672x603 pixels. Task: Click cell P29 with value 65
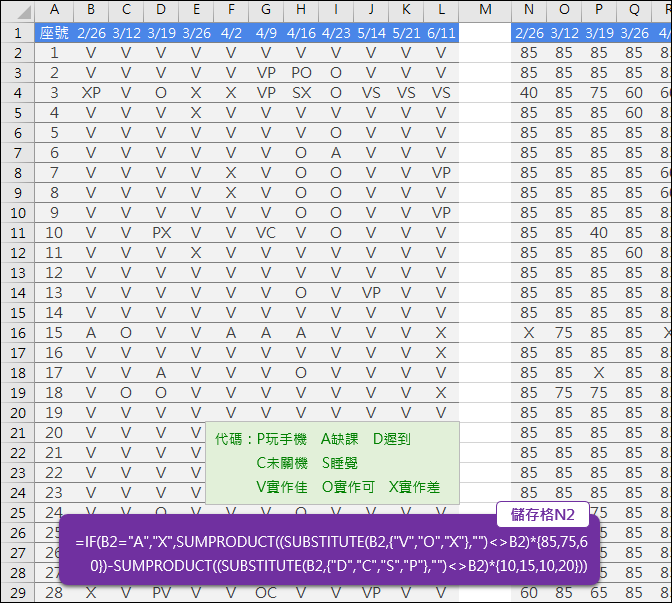pyautogui.click(x=599, y=593)
